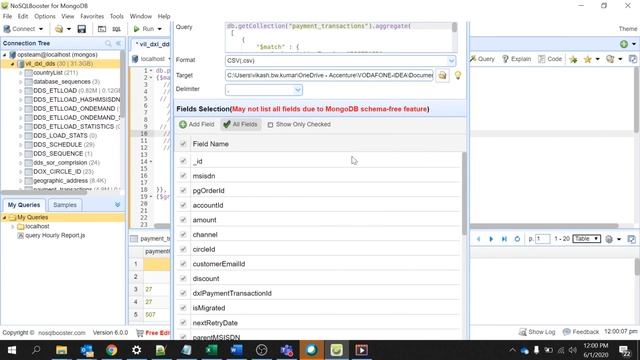Uncheck the msisdn field checkbox
640x360 pixels.
click(183, 176)
